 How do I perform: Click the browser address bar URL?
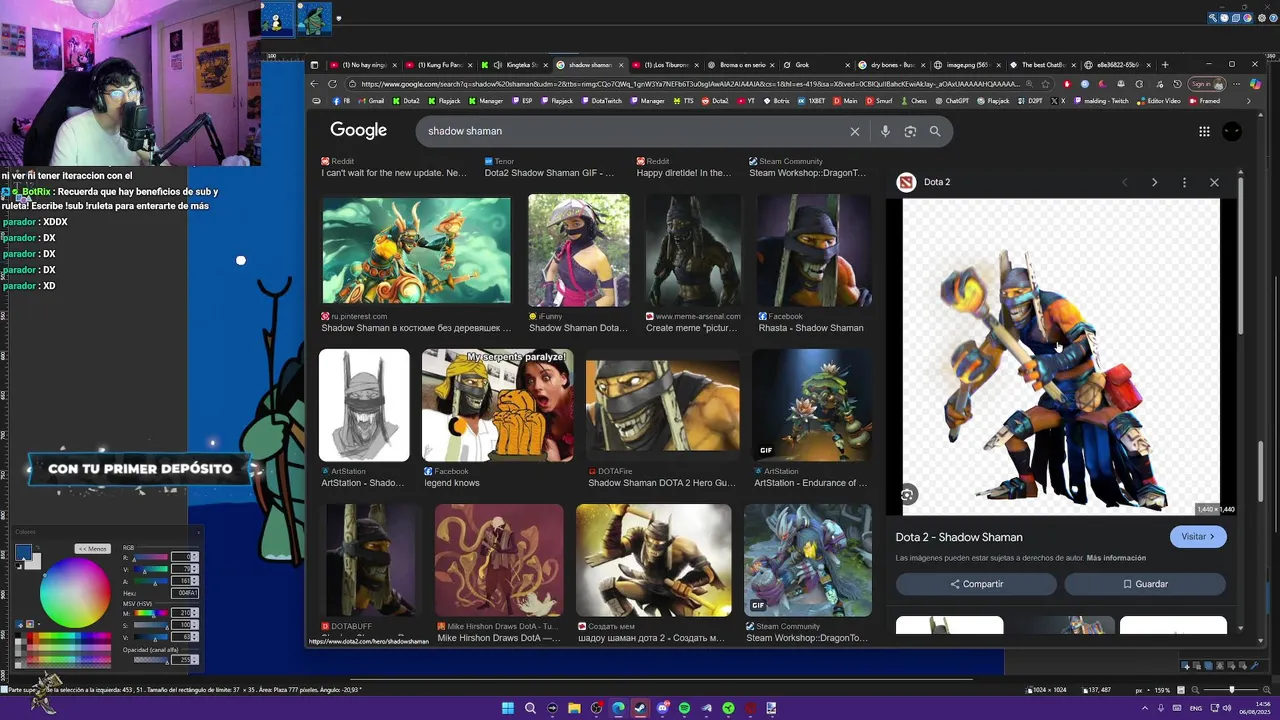[690, 84]
